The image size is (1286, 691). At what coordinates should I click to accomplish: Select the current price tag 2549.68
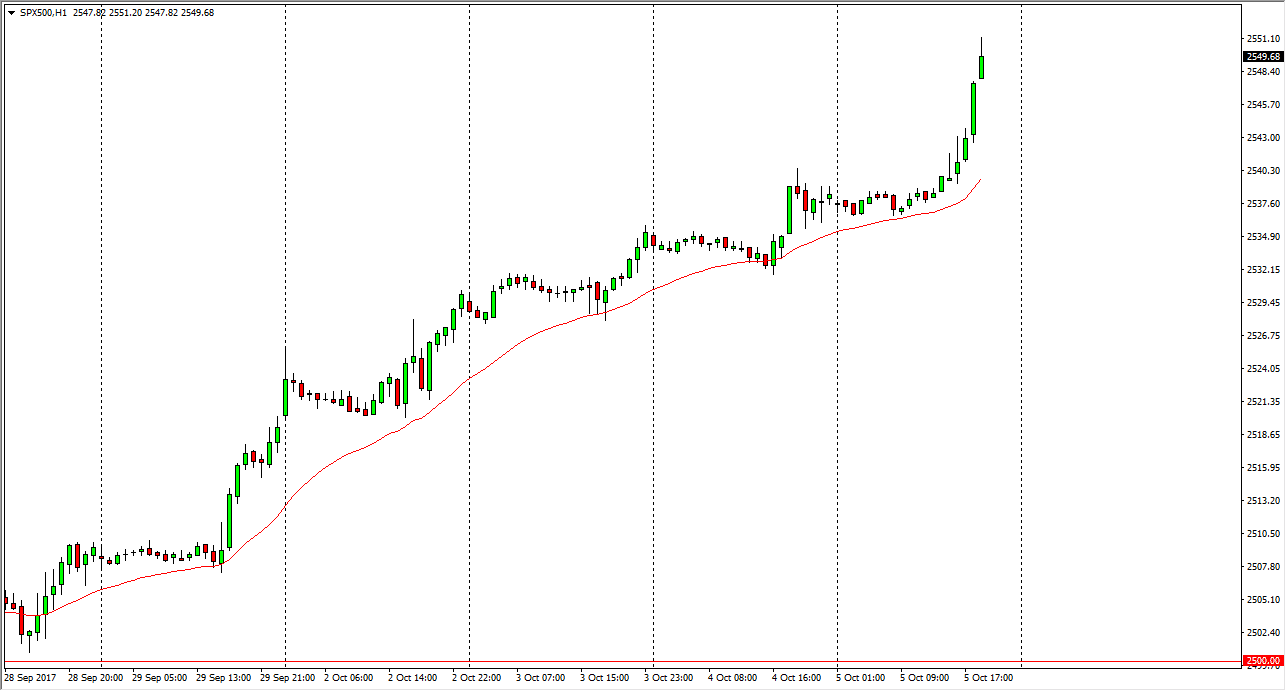[1263, 57]
